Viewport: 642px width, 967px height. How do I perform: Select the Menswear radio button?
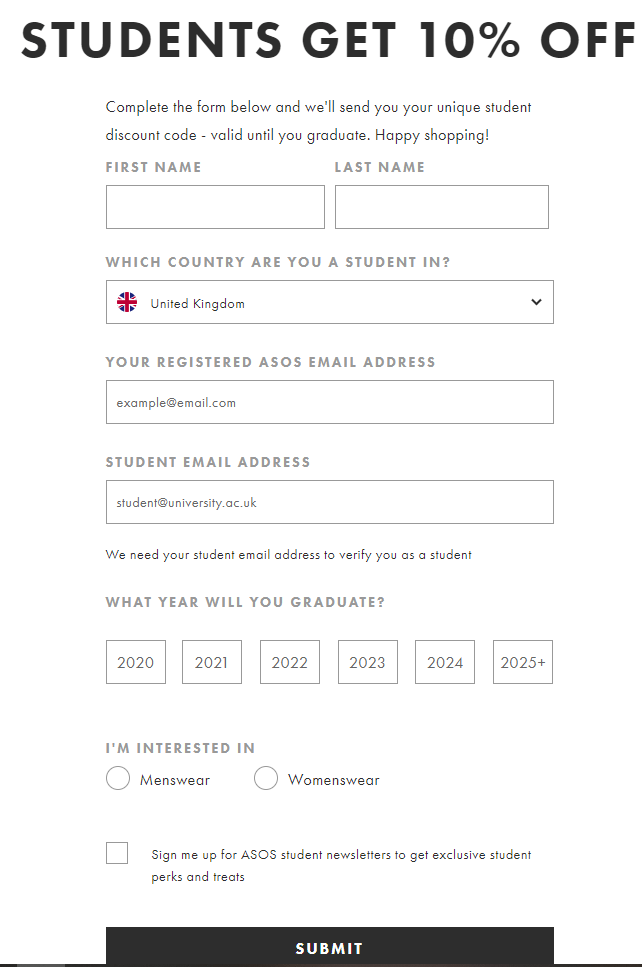pos(118,779)
